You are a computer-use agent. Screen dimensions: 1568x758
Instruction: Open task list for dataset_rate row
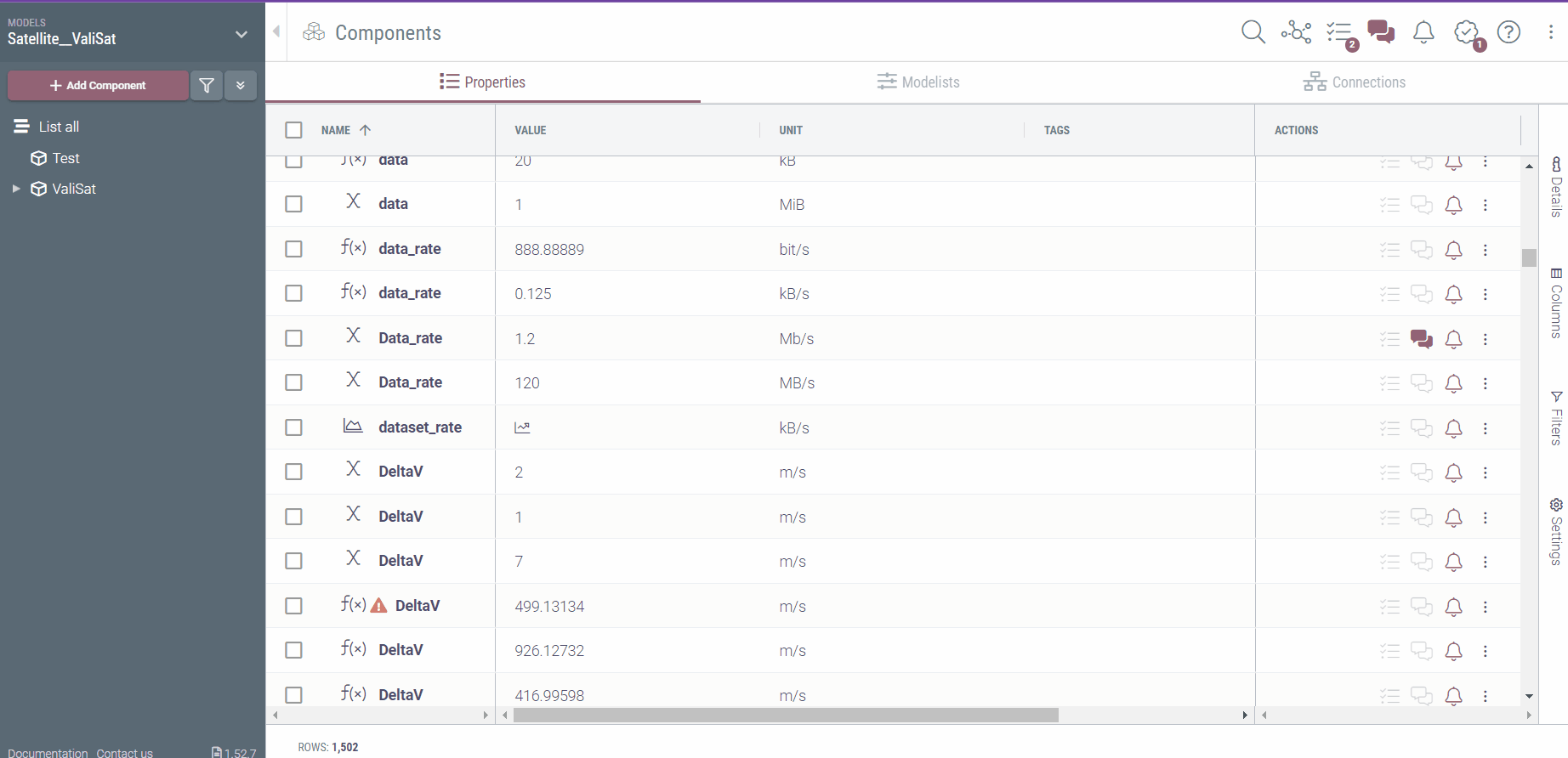click(x=1389, y=428)
